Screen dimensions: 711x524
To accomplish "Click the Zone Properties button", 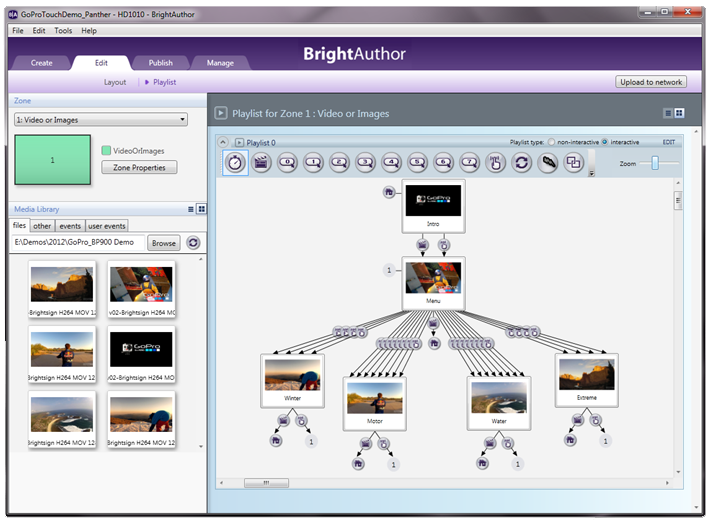I will click(139, 167).
